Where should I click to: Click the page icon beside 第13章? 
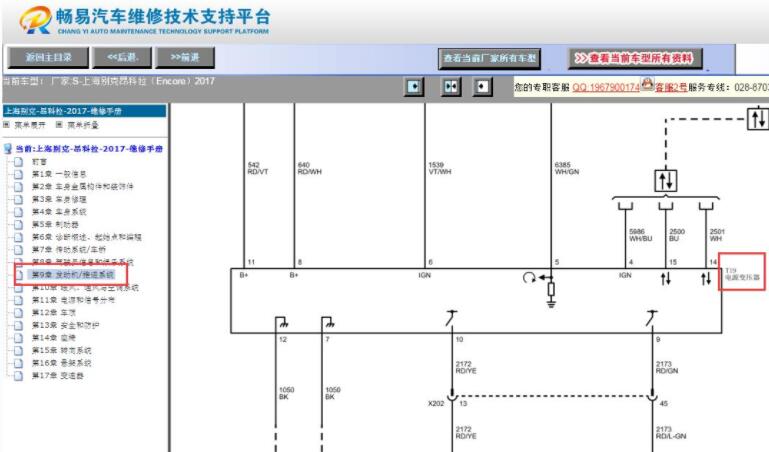(18, 325)
